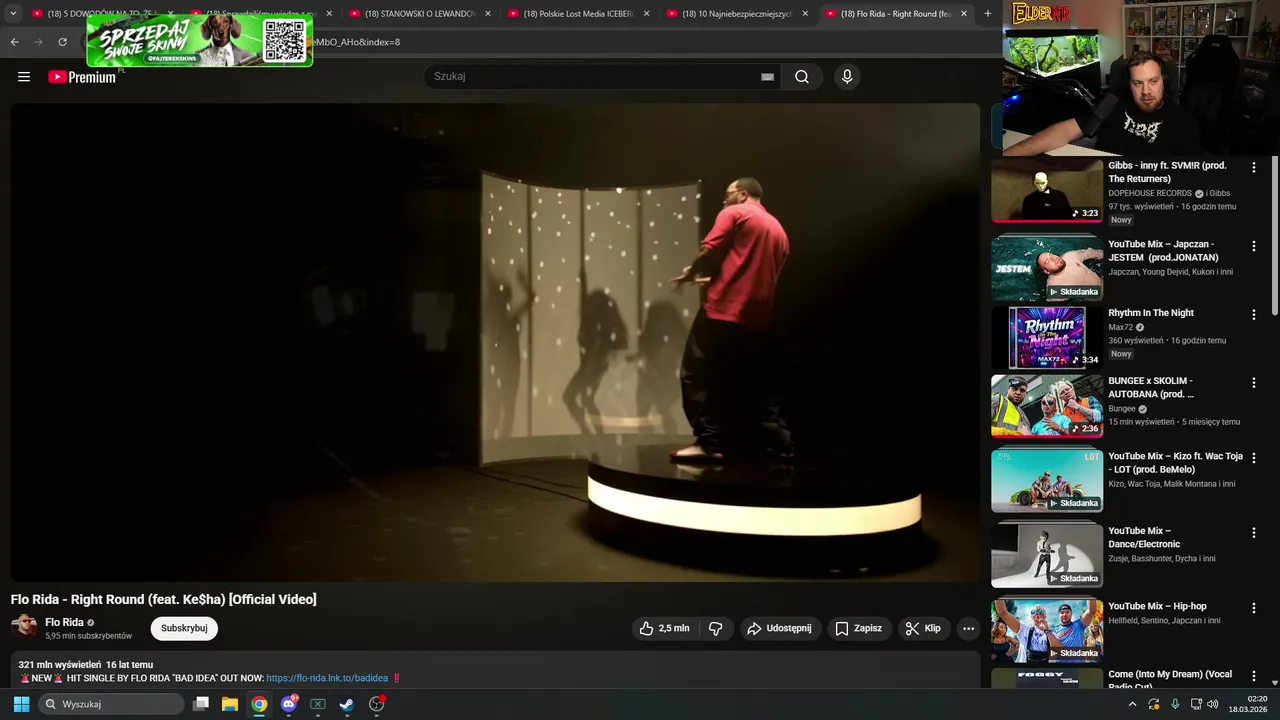Play Rhythm In The Night thumbnail
The image size is (1280, 720).
tap(1047, 337)
